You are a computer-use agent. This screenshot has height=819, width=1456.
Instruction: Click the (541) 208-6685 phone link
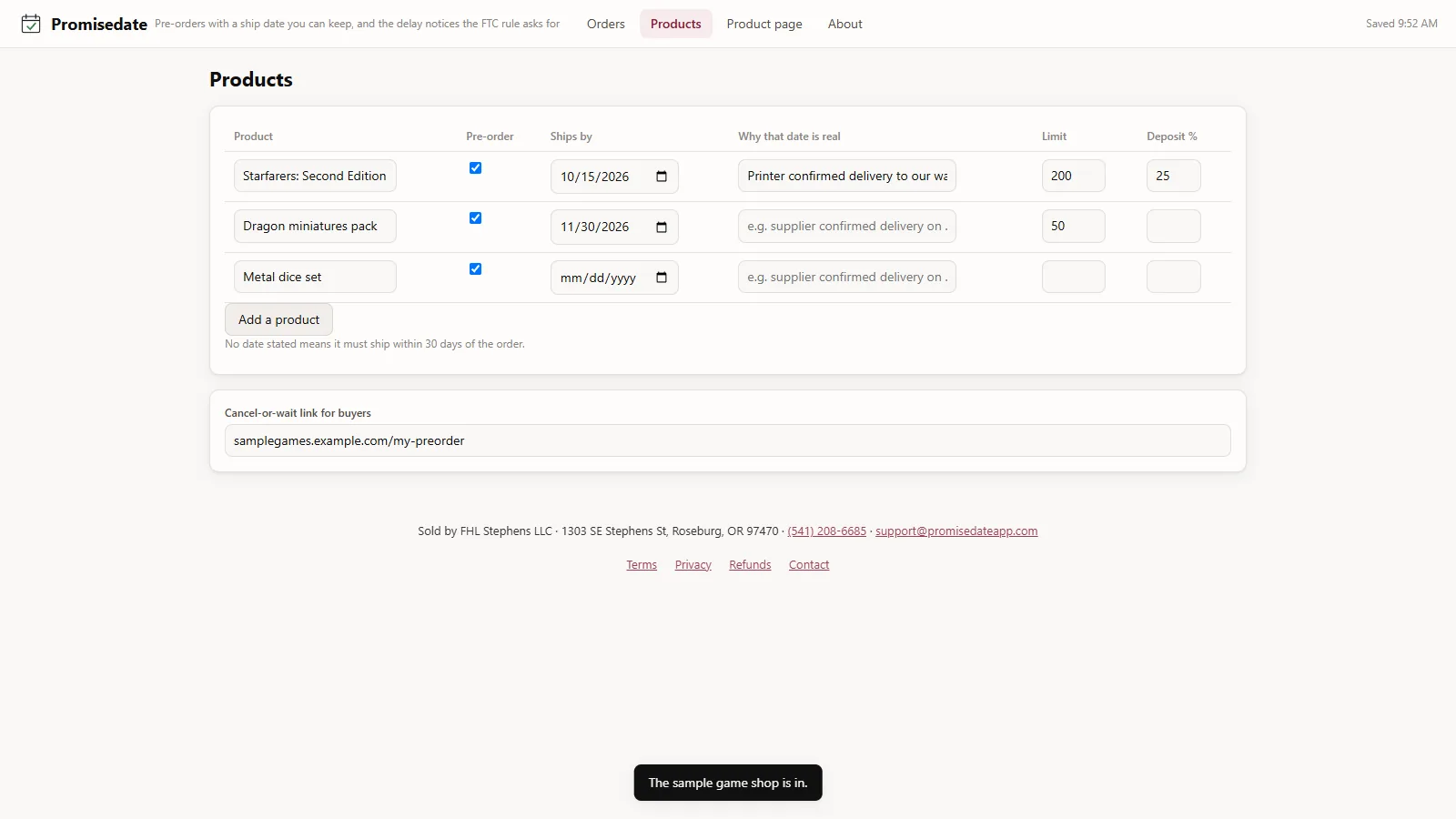[827, 531]
